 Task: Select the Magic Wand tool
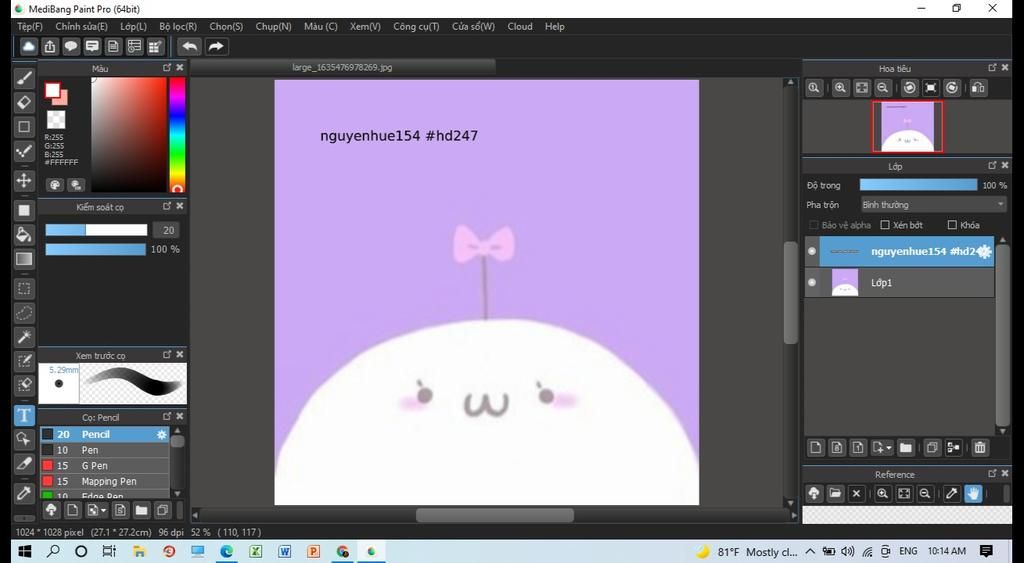tap(24, 337)
